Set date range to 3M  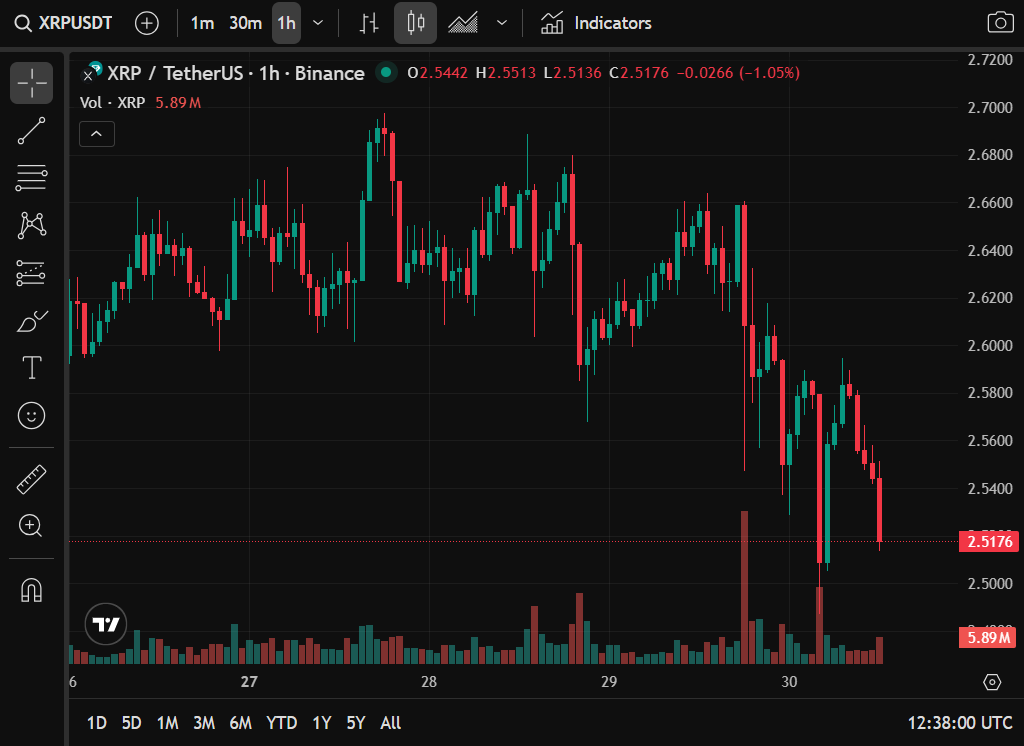204,722
